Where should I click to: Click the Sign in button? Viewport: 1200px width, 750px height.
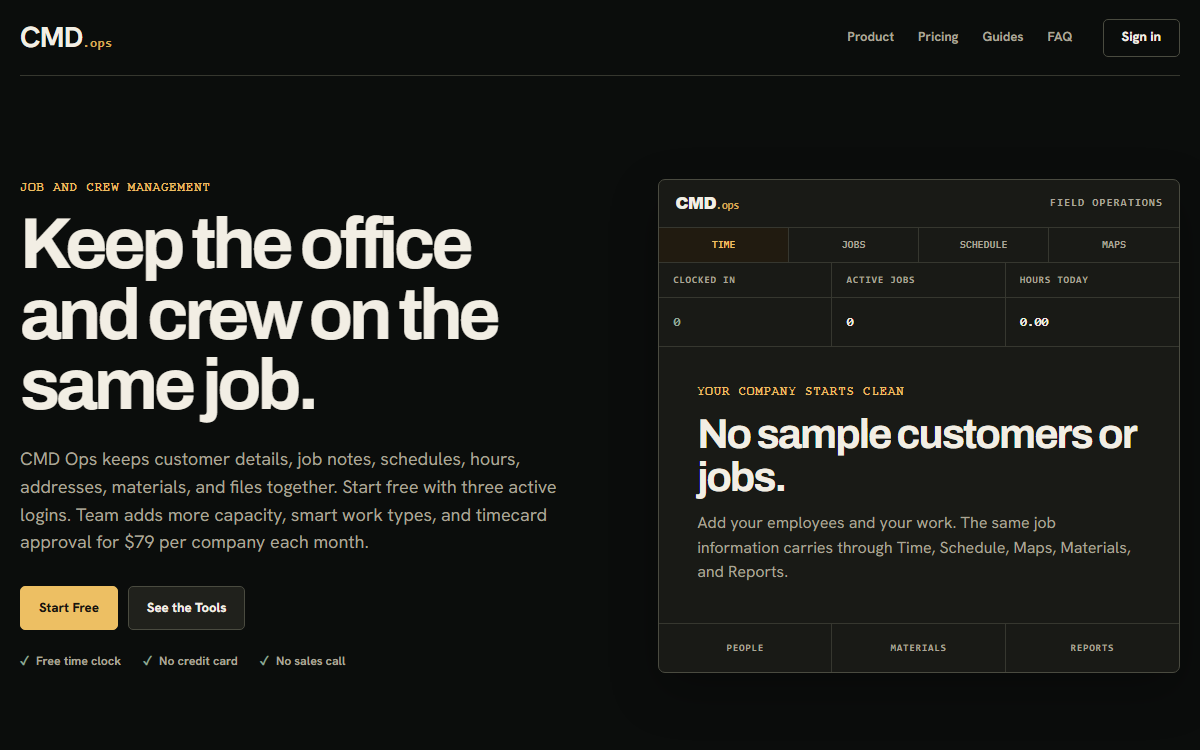point(1141,38)
